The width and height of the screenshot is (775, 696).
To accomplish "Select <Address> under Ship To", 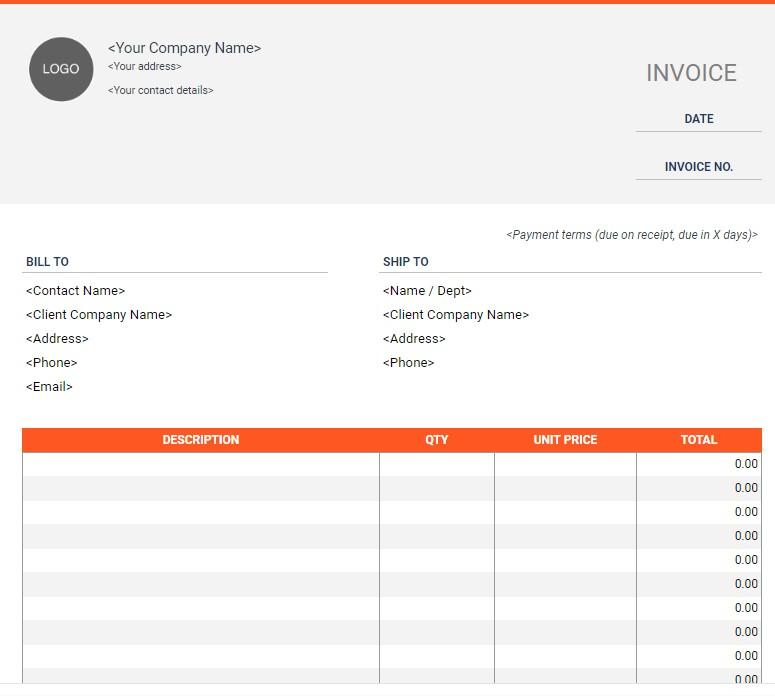I will 414,339.
